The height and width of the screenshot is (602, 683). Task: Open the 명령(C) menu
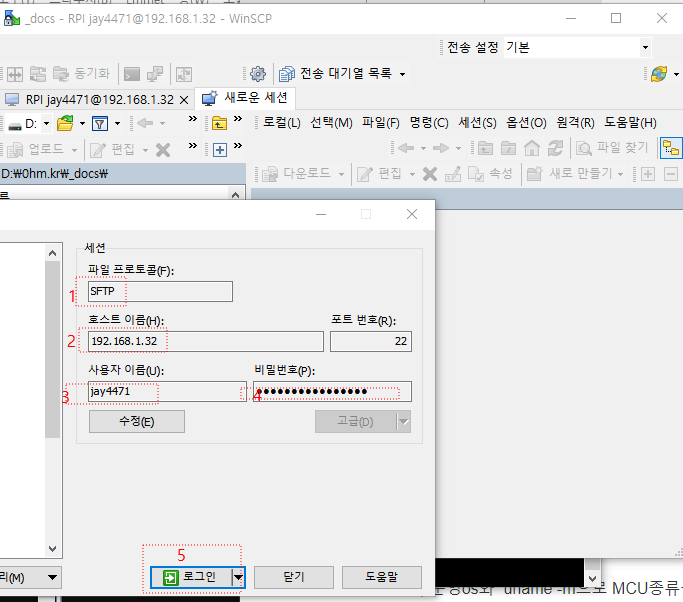click(x=429, y=123)
